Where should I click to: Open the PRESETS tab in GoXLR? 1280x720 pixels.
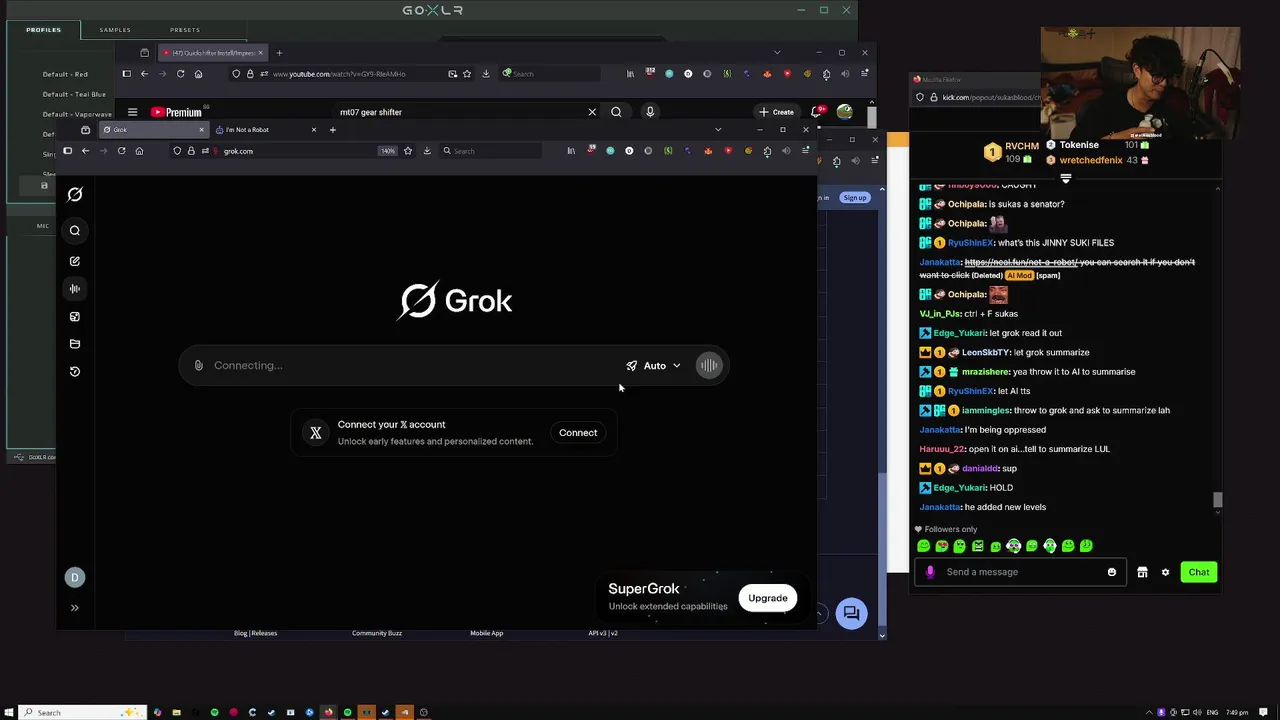(185, 30)
